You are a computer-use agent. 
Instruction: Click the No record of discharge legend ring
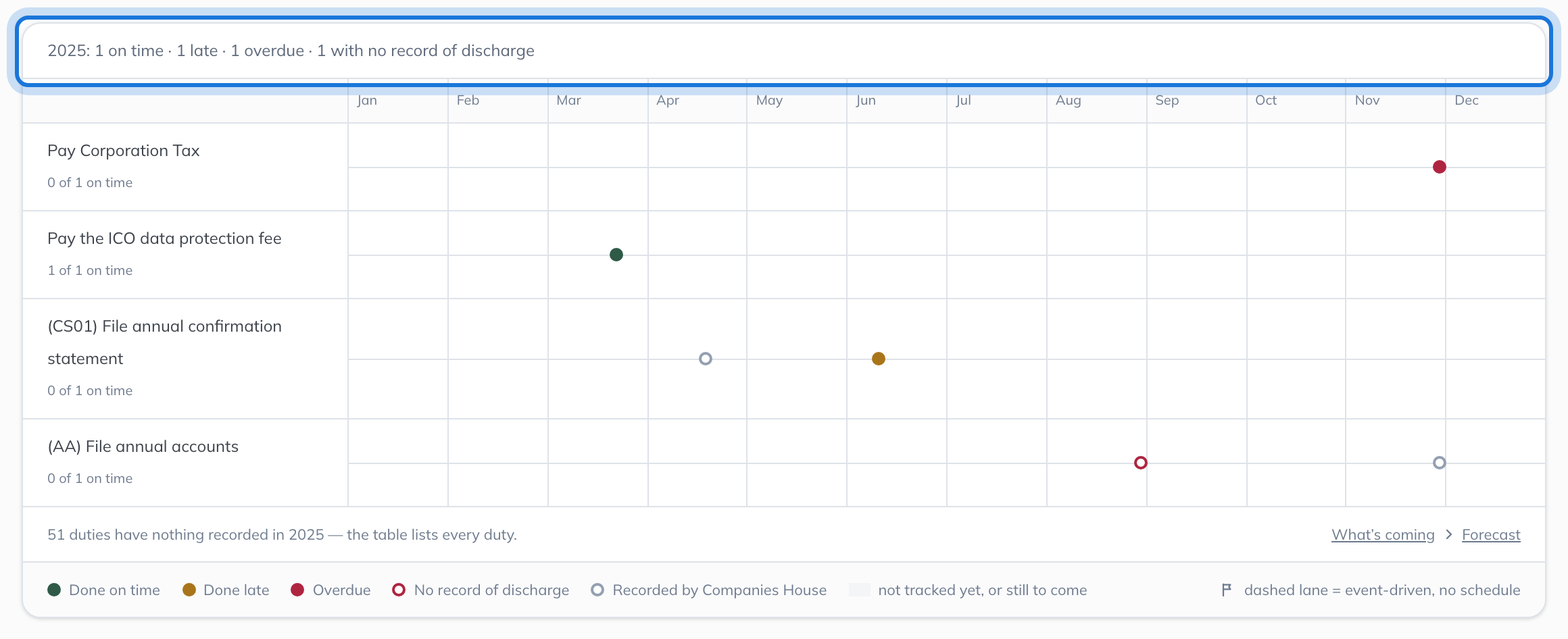399,590
